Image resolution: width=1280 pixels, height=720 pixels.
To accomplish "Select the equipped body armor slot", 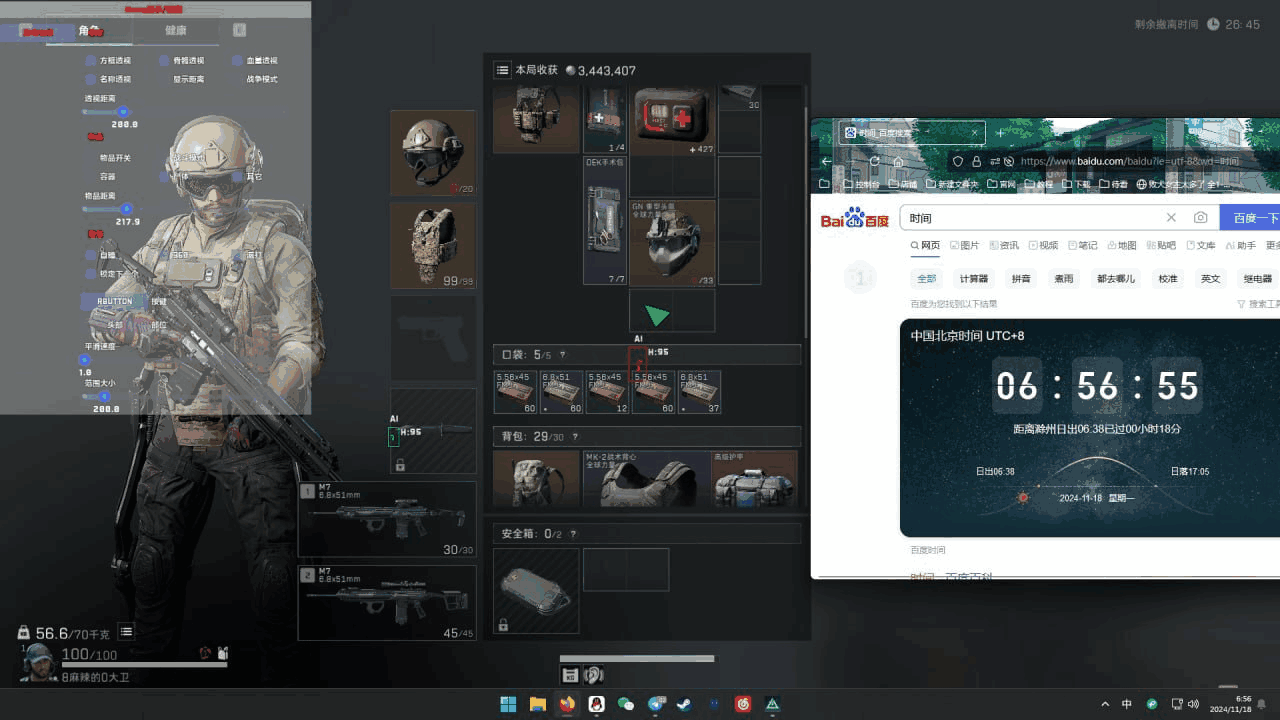I will tap(433, 245).
